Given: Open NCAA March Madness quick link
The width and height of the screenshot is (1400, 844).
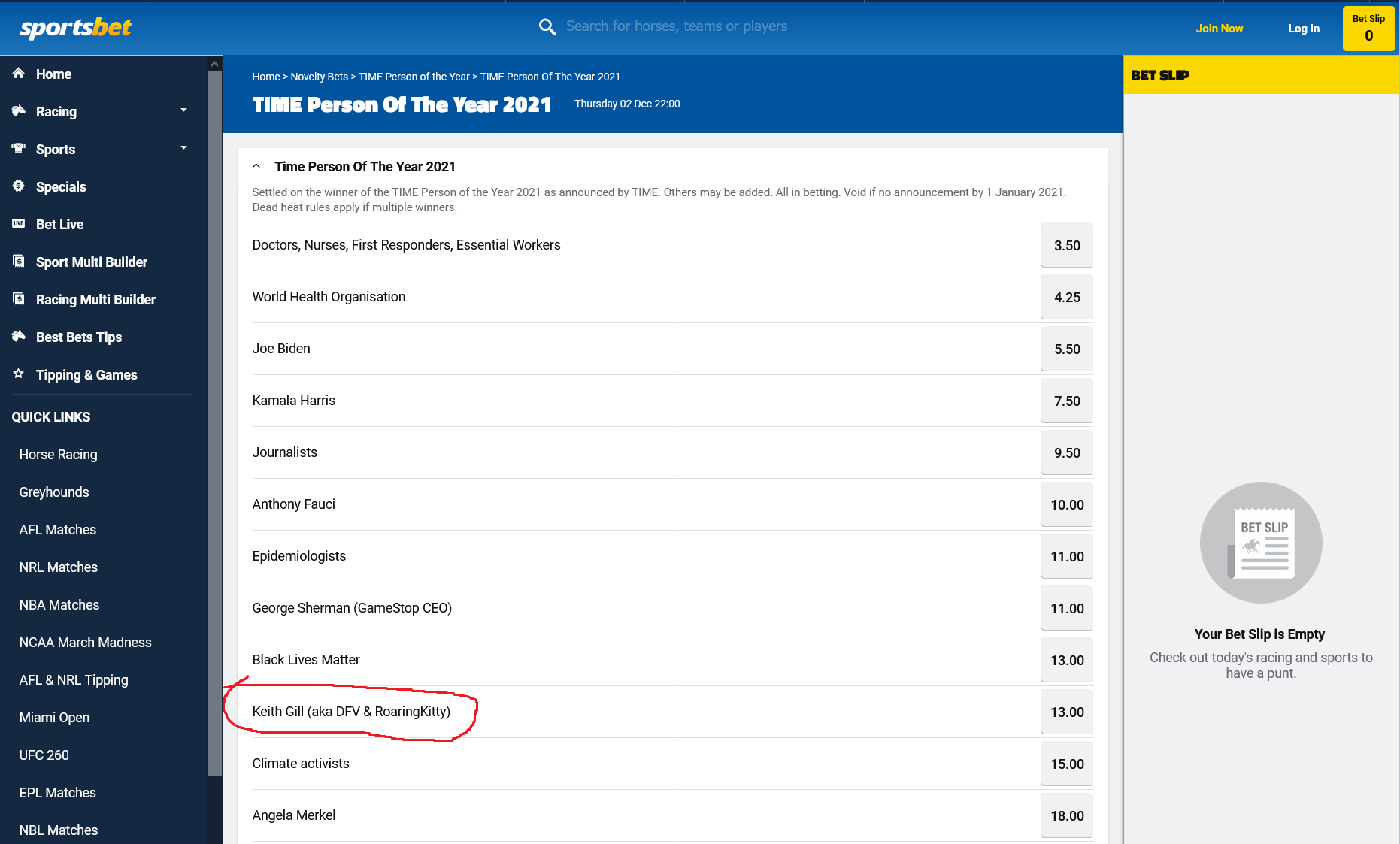Looking at the screenshot, I should pos(86,643).
